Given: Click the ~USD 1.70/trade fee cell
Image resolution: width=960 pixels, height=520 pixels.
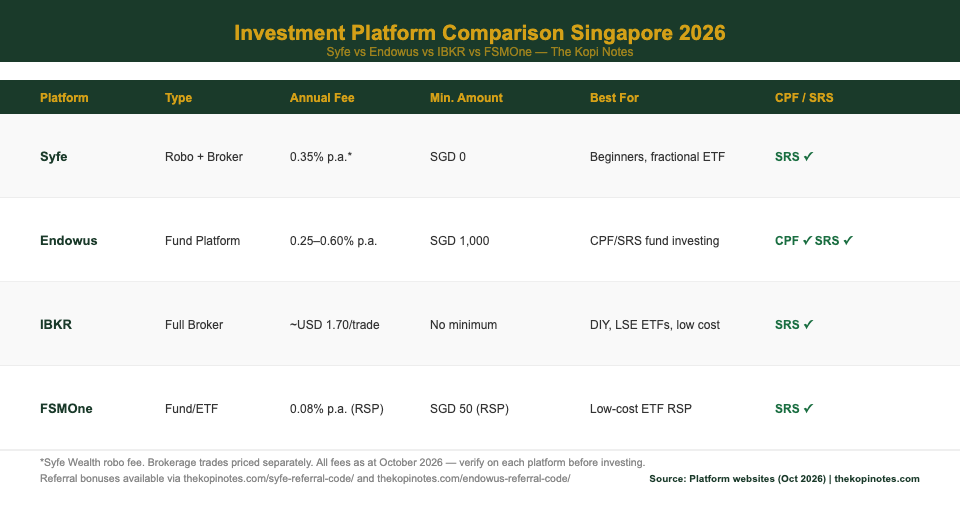Looking at the screenshot, I should [335, 325].
